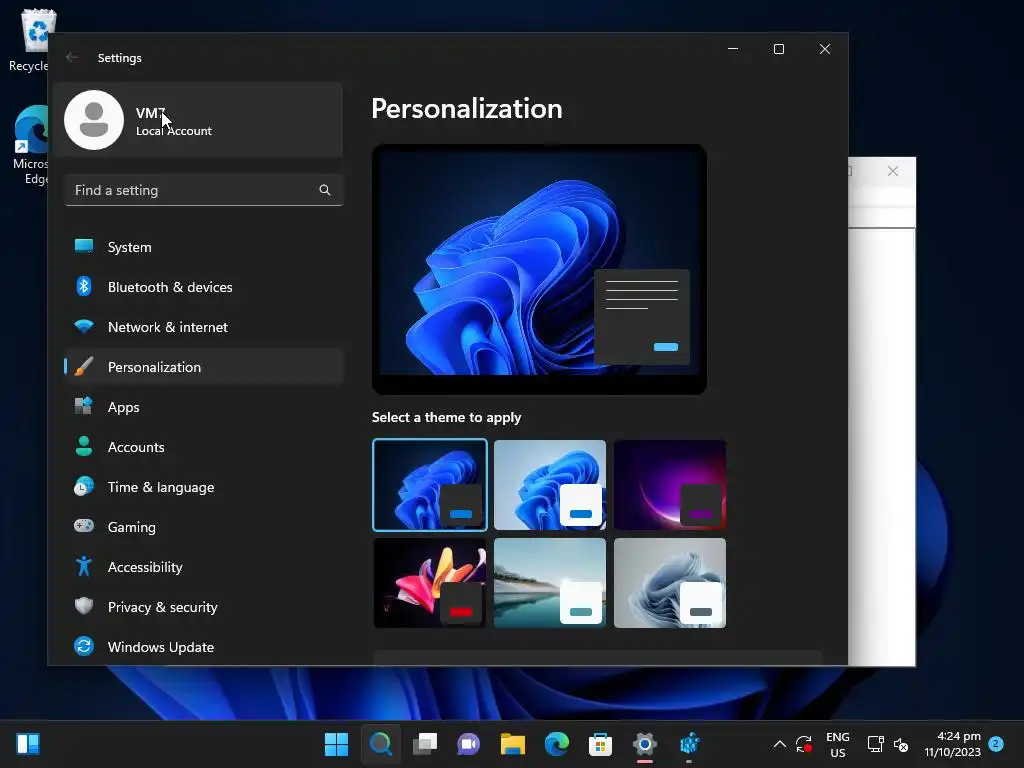
Task: Open File Explorer from taskbar
Action: (513, 744)
